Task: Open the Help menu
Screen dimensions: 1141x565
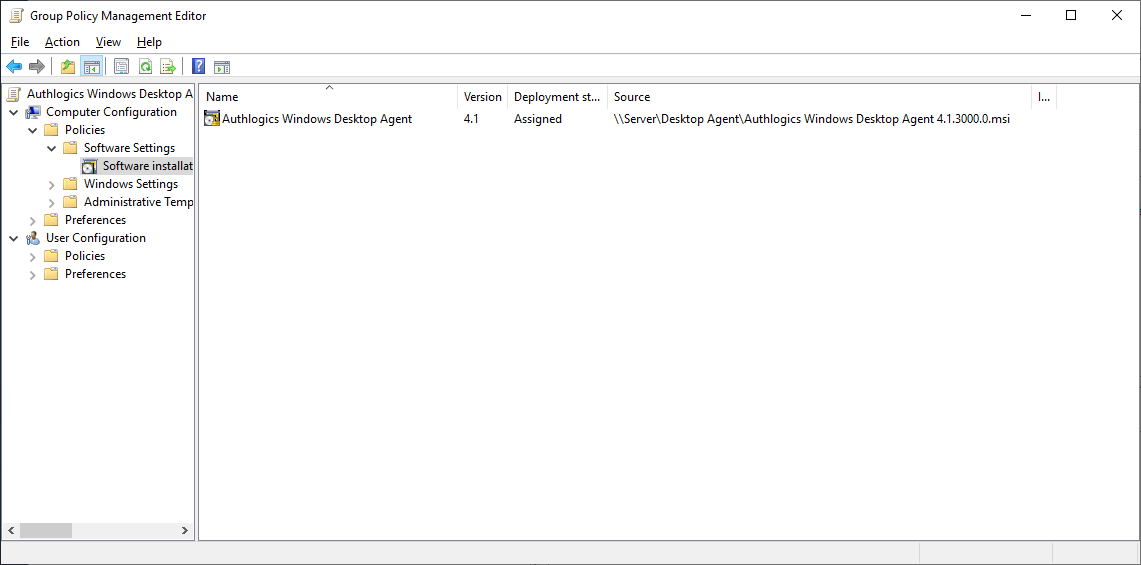Action: (x=149, y=42)
